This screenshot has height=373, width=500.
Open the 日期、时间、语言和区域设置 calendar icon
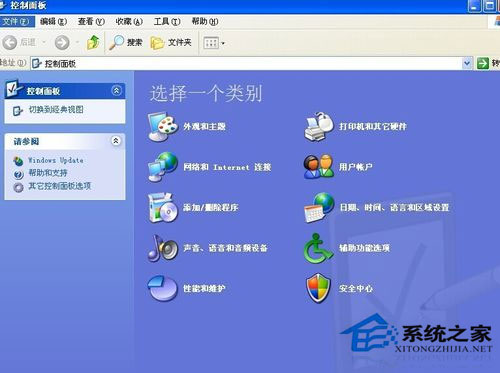coord(319,207)
